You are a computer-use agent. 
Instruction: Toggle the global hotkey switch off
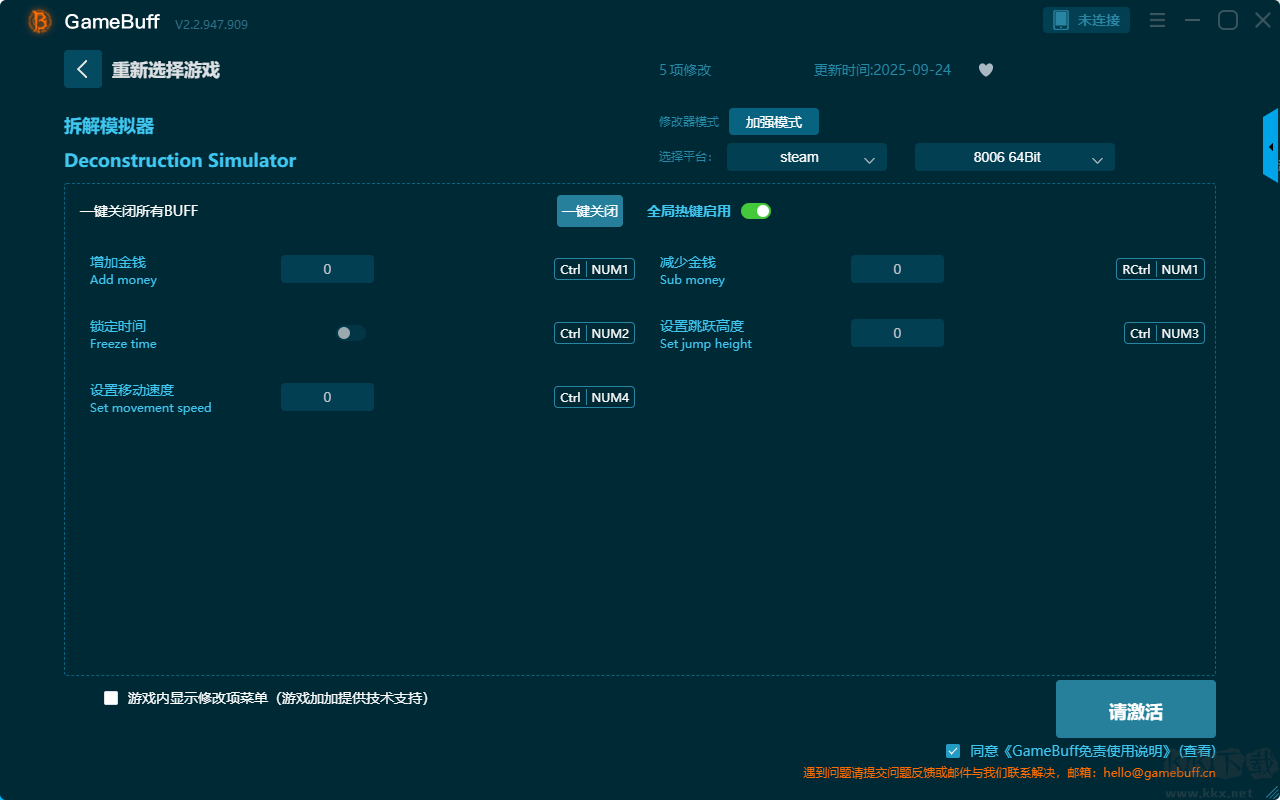click(x=756, y=211)
